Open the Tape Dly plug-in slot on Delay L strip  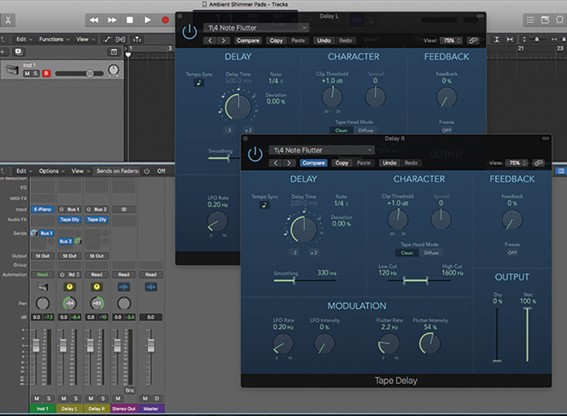(x=69, y=219)
